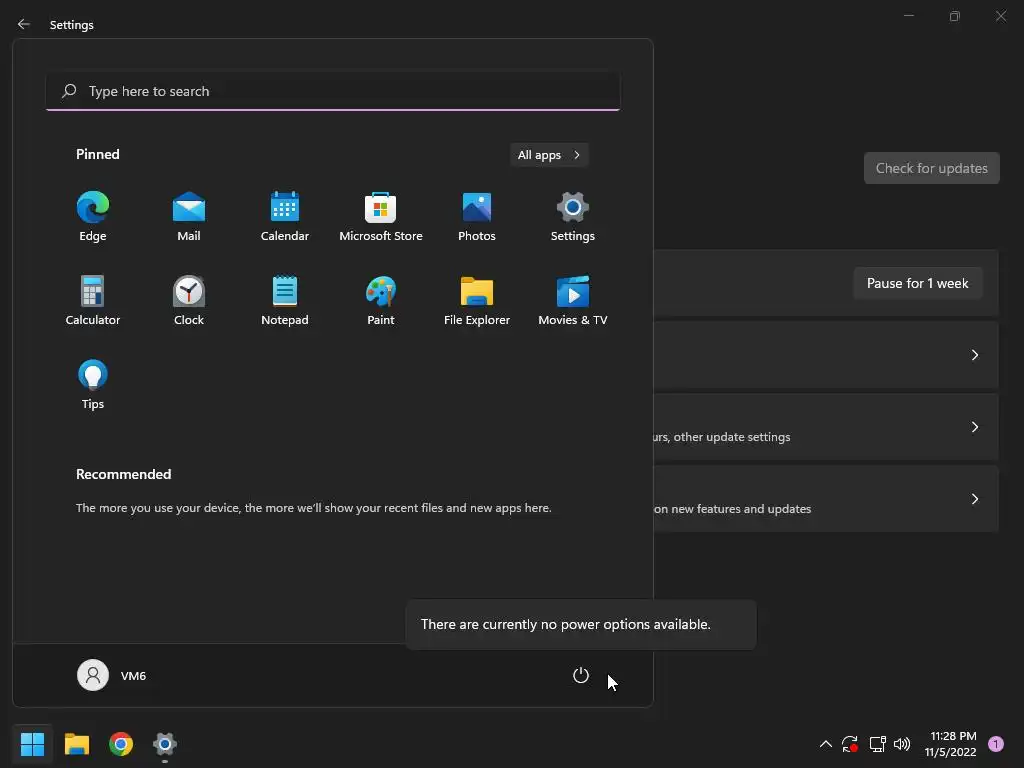Viewport: 1024px width, 768px height.
Task: Open the volume control in tray
Action: pos(902,744)
